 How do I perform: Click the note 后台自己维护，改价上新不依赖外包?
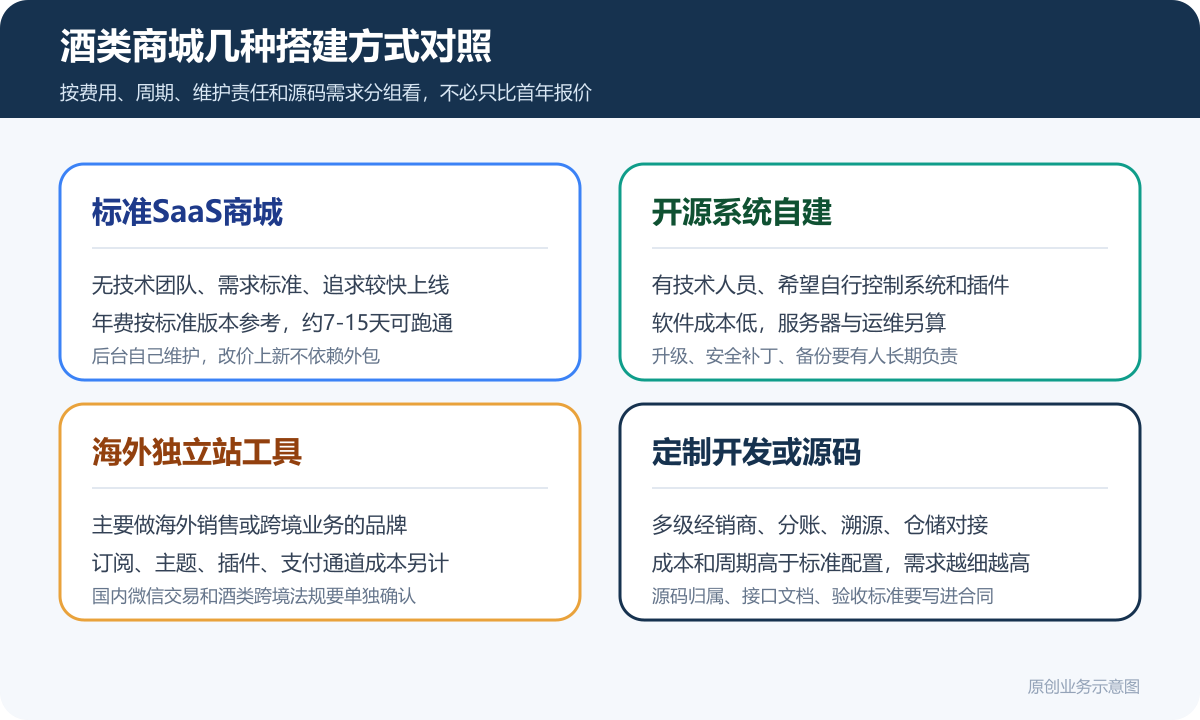point(236,355)
